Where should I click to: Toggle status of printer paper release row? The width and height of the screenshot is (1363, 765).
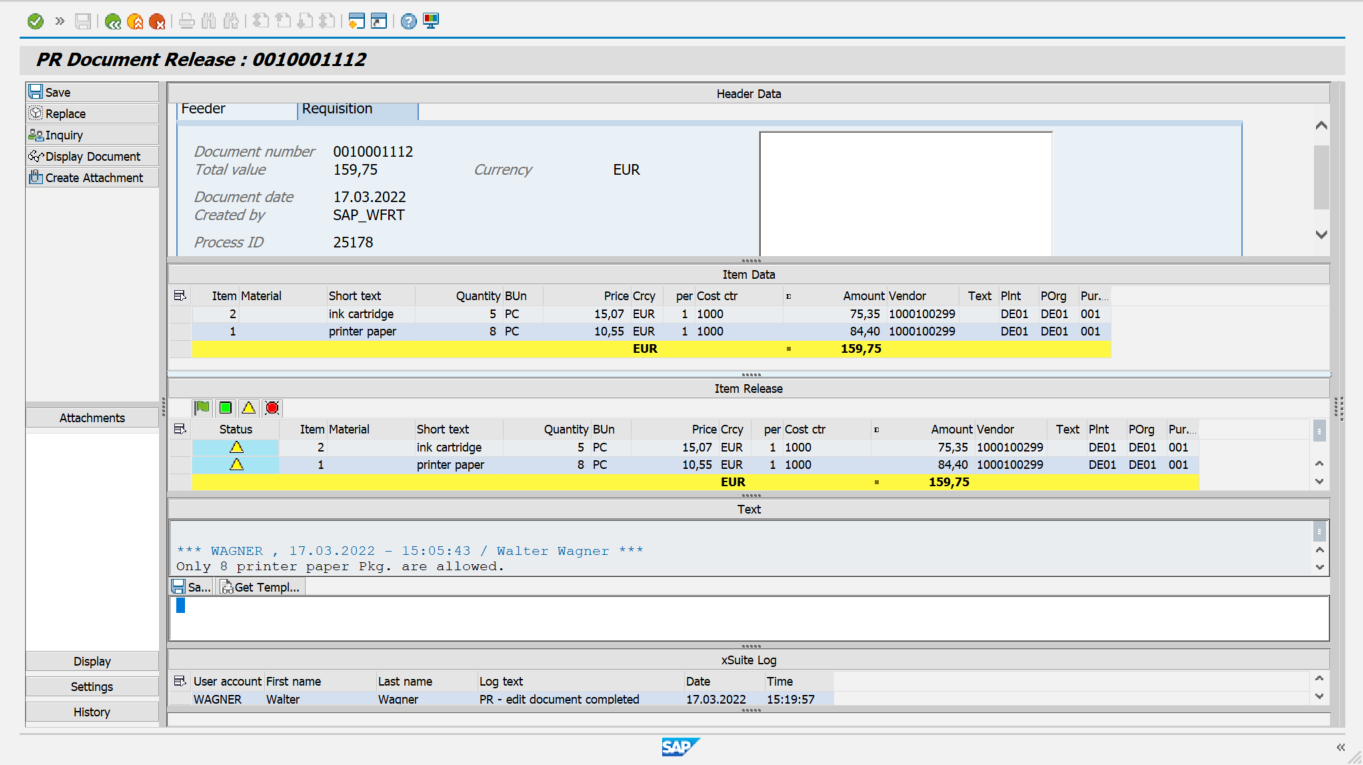point(236,465)
